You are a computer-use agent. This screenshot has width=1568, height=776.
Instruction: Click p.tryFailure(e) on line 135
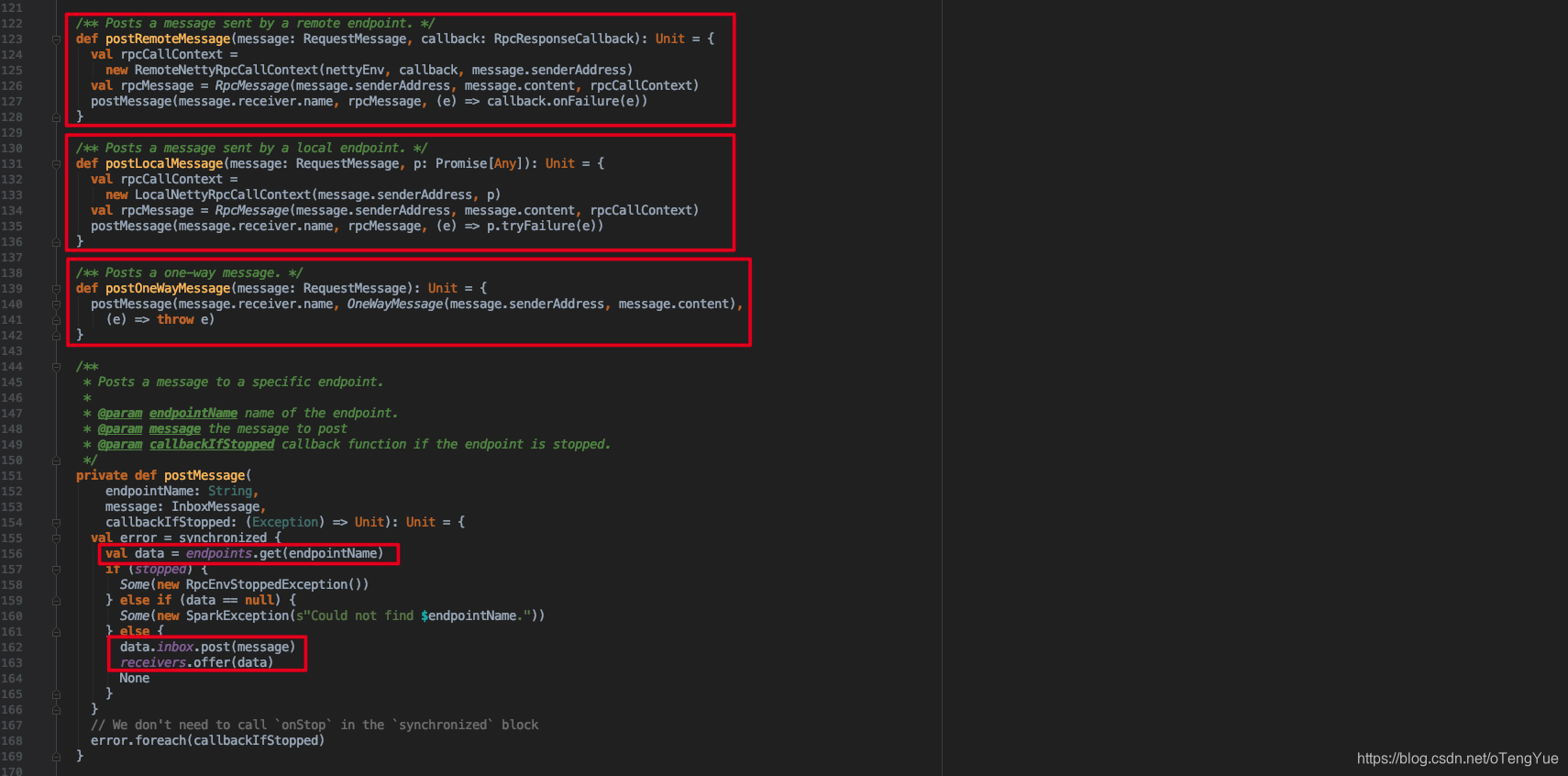pos(542,227)
